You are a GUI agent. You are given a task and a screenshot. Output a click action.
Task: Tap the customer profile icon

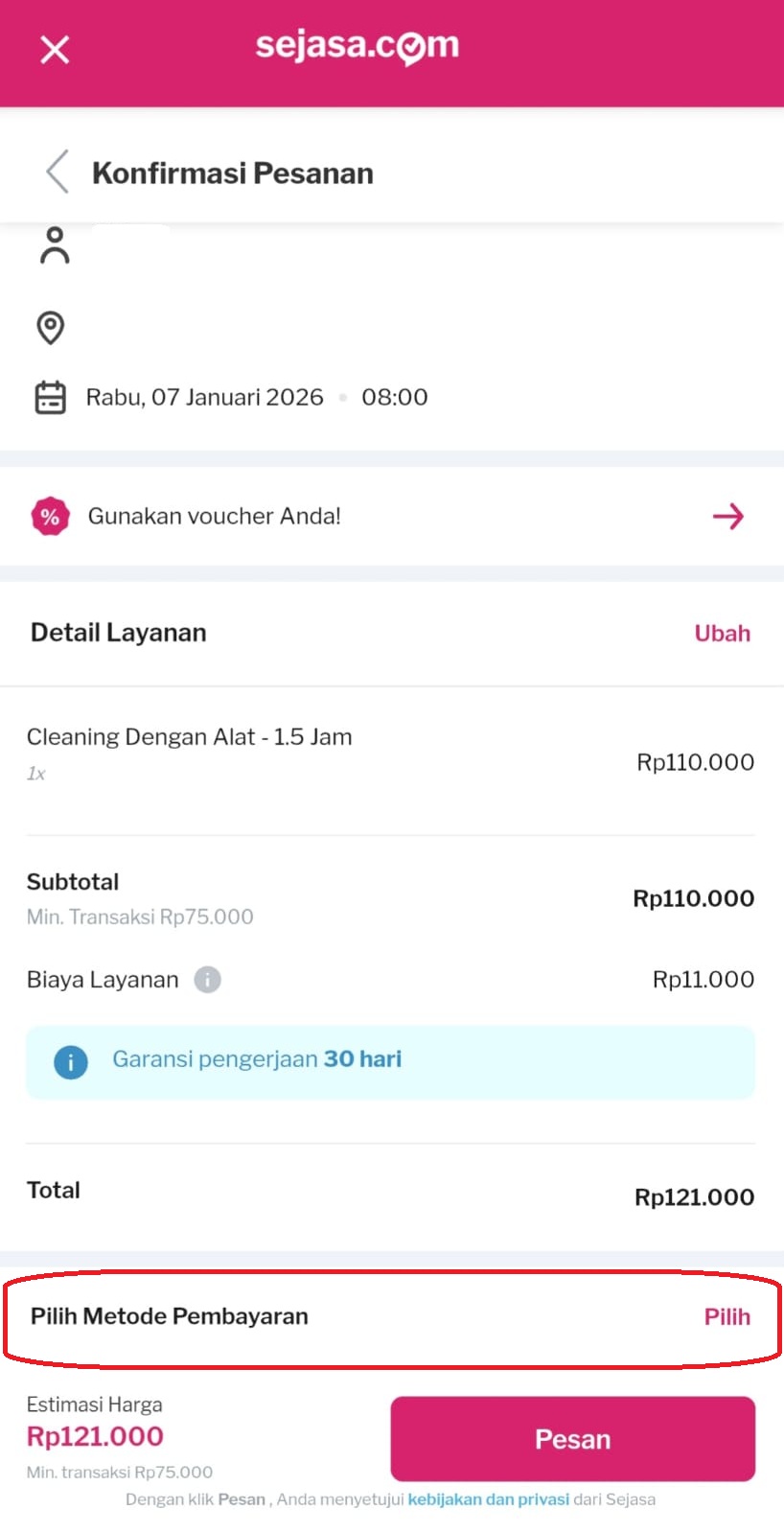coord(55,245)
